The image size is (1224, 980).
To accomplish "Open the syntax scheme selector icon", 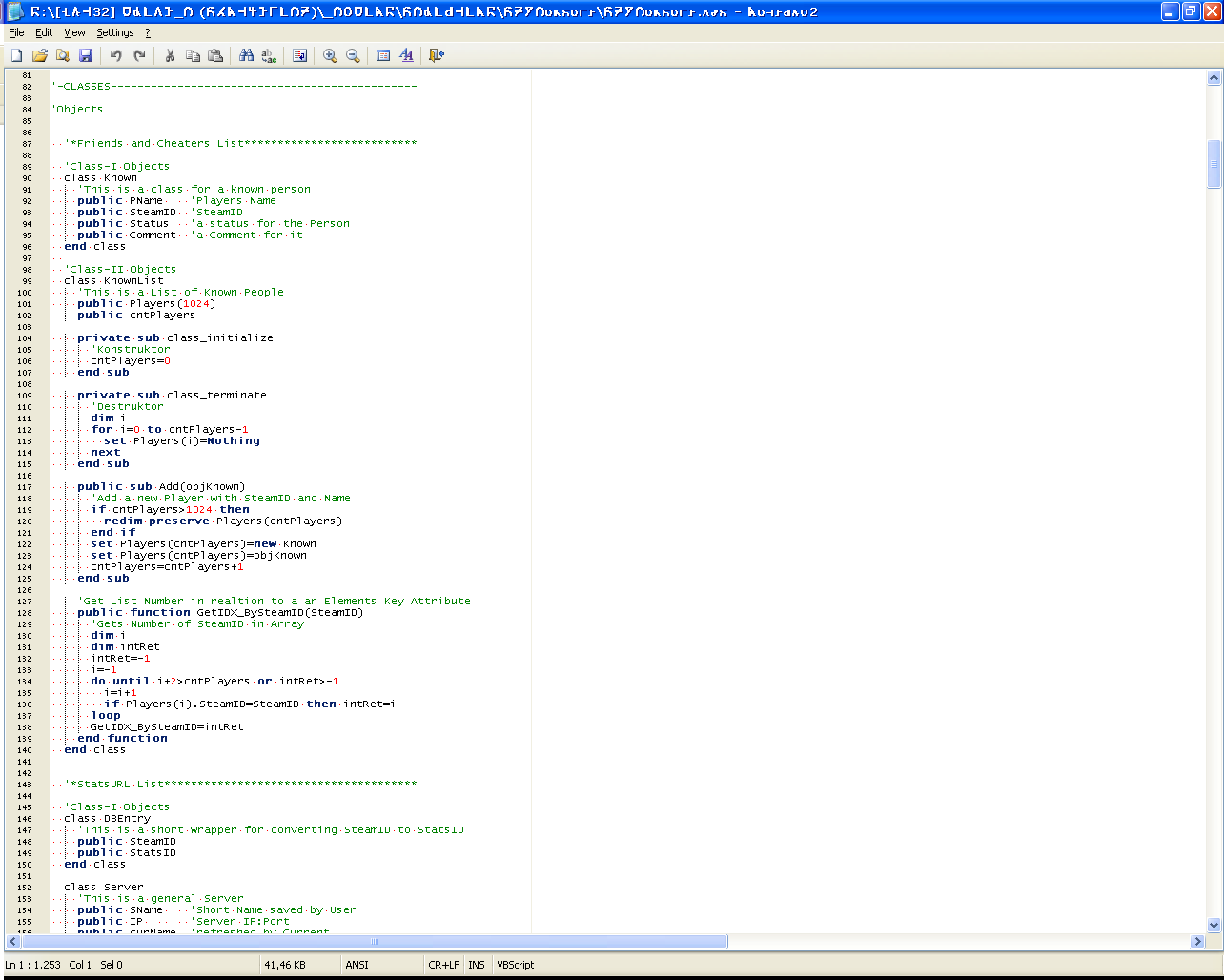I will tap(383, 55).
